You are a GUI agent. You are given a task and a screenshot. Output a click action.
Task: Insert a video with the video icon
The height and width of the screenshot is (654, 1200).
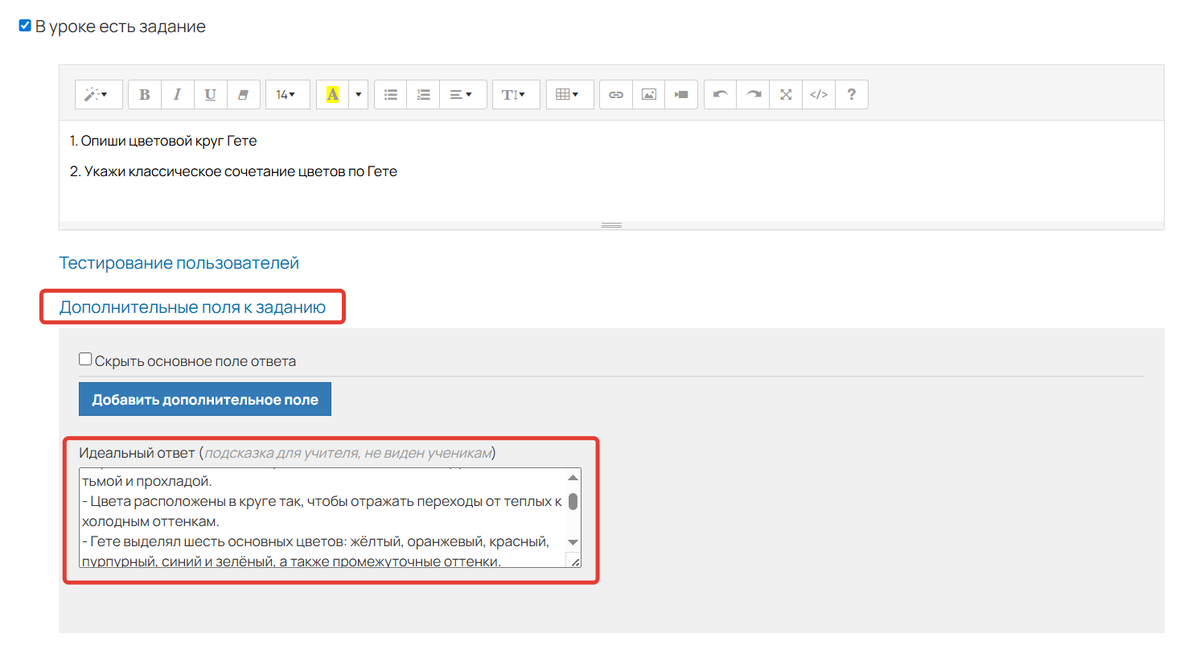click(681, 94)
